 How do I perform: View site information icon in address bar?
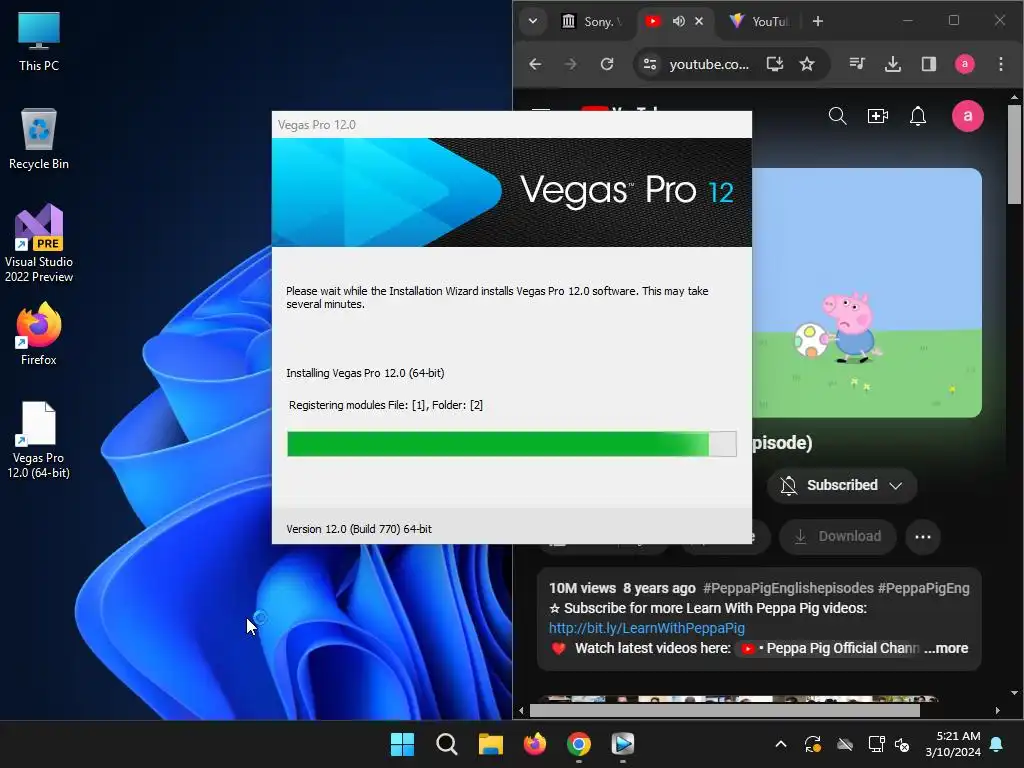coord(650,64)
